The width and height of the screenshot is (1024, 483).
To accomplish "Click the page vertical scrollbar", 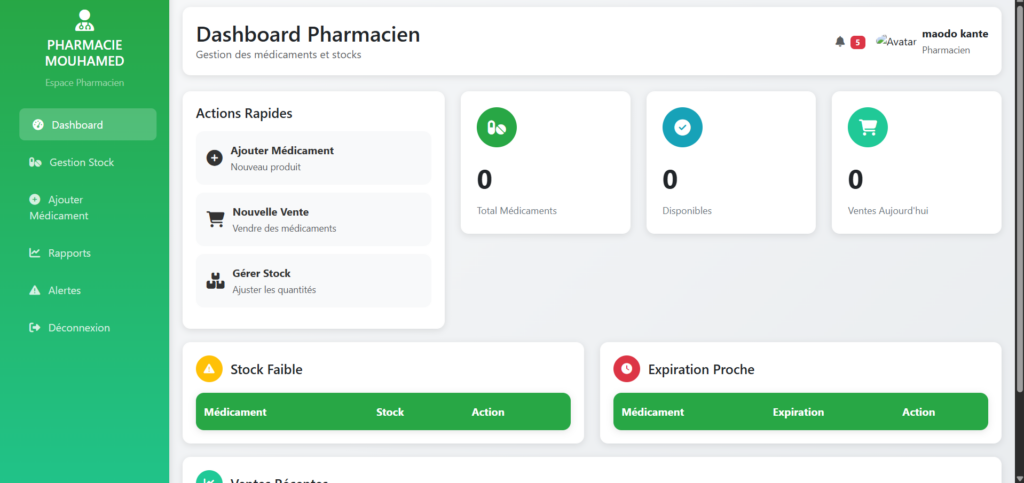I will pos(1018,200).
